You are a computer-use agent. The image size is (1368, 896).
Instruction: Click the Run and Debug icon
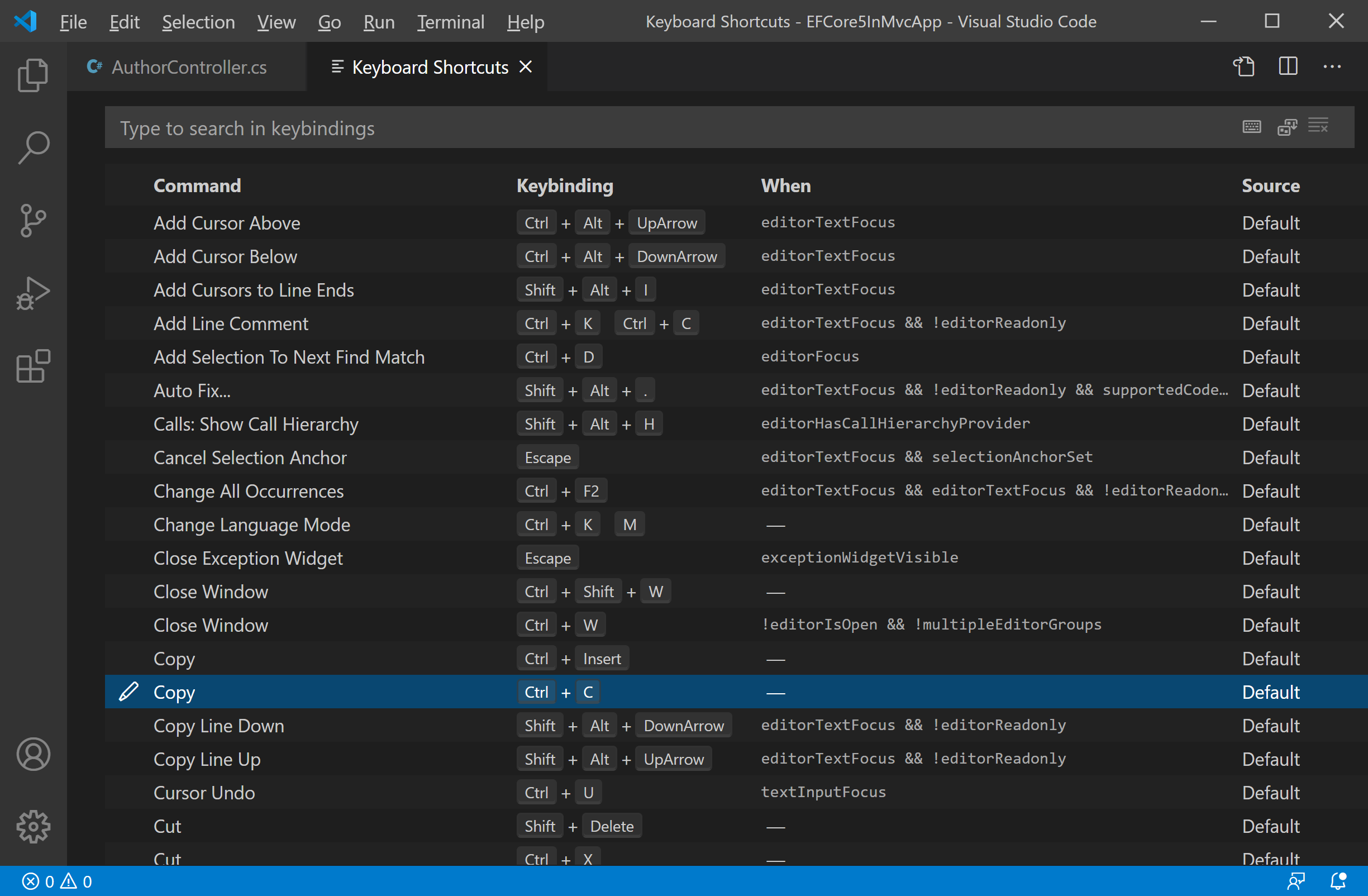pyautogui.click(x=33, y=295)
